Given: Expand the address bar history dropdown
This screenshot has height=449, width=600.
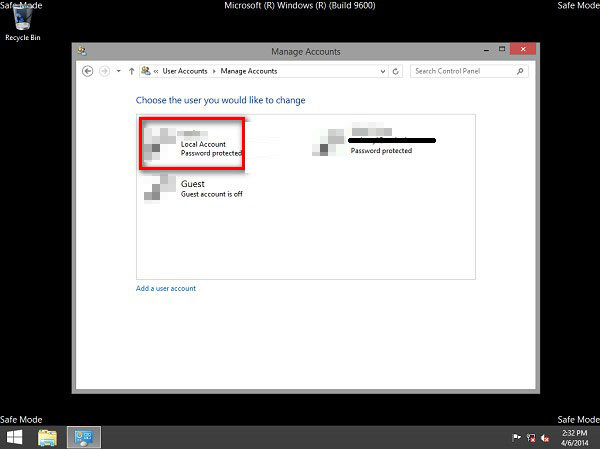Looking at the screenshot, I should point(383,71).
